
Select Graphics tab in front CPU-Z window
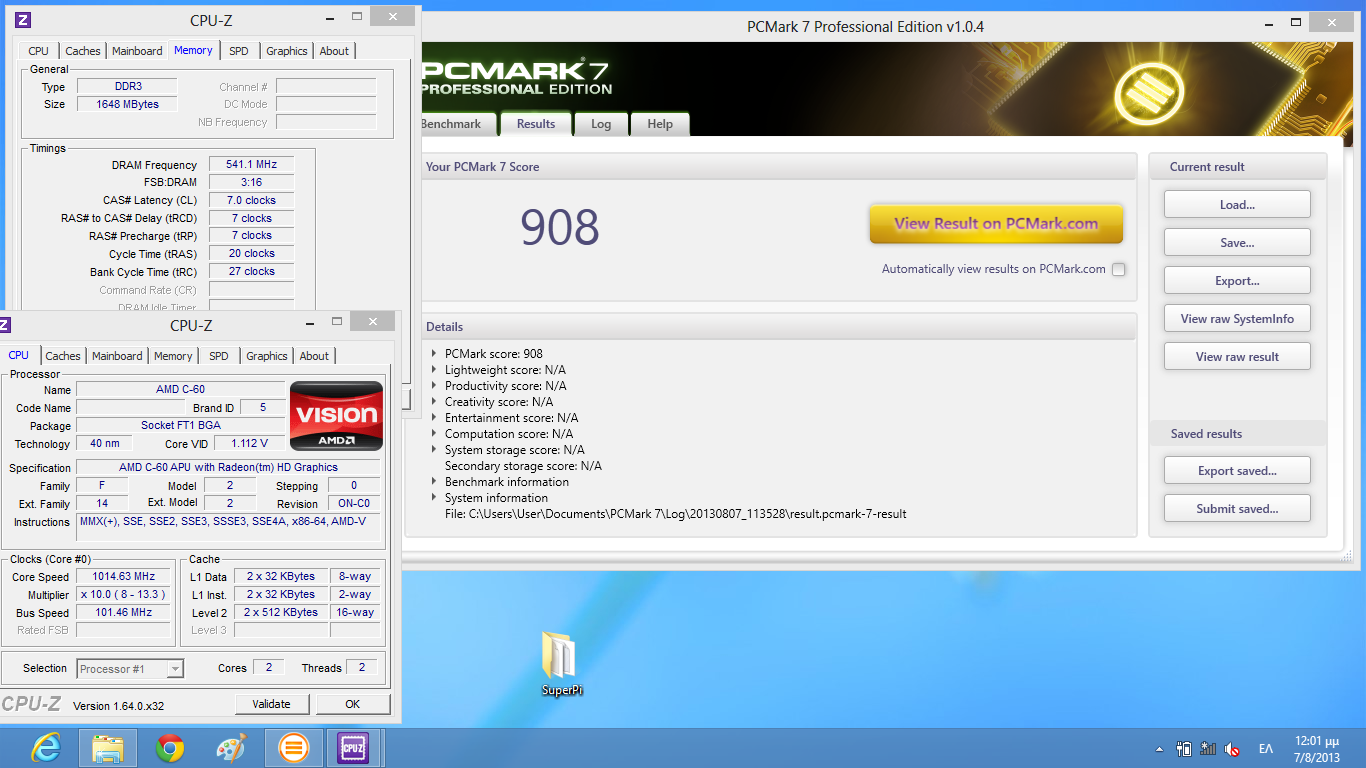[267, 356]
